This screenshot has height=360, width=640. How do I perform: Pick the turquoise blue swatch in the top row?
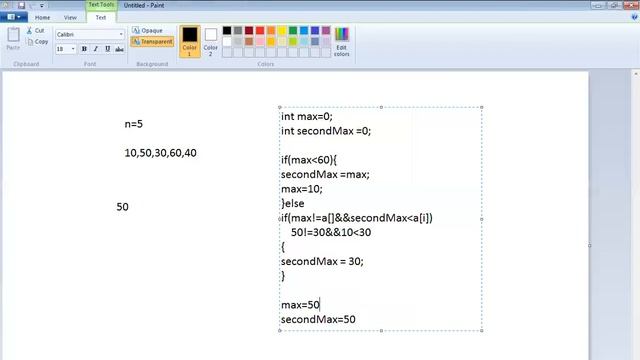point(304,30)
